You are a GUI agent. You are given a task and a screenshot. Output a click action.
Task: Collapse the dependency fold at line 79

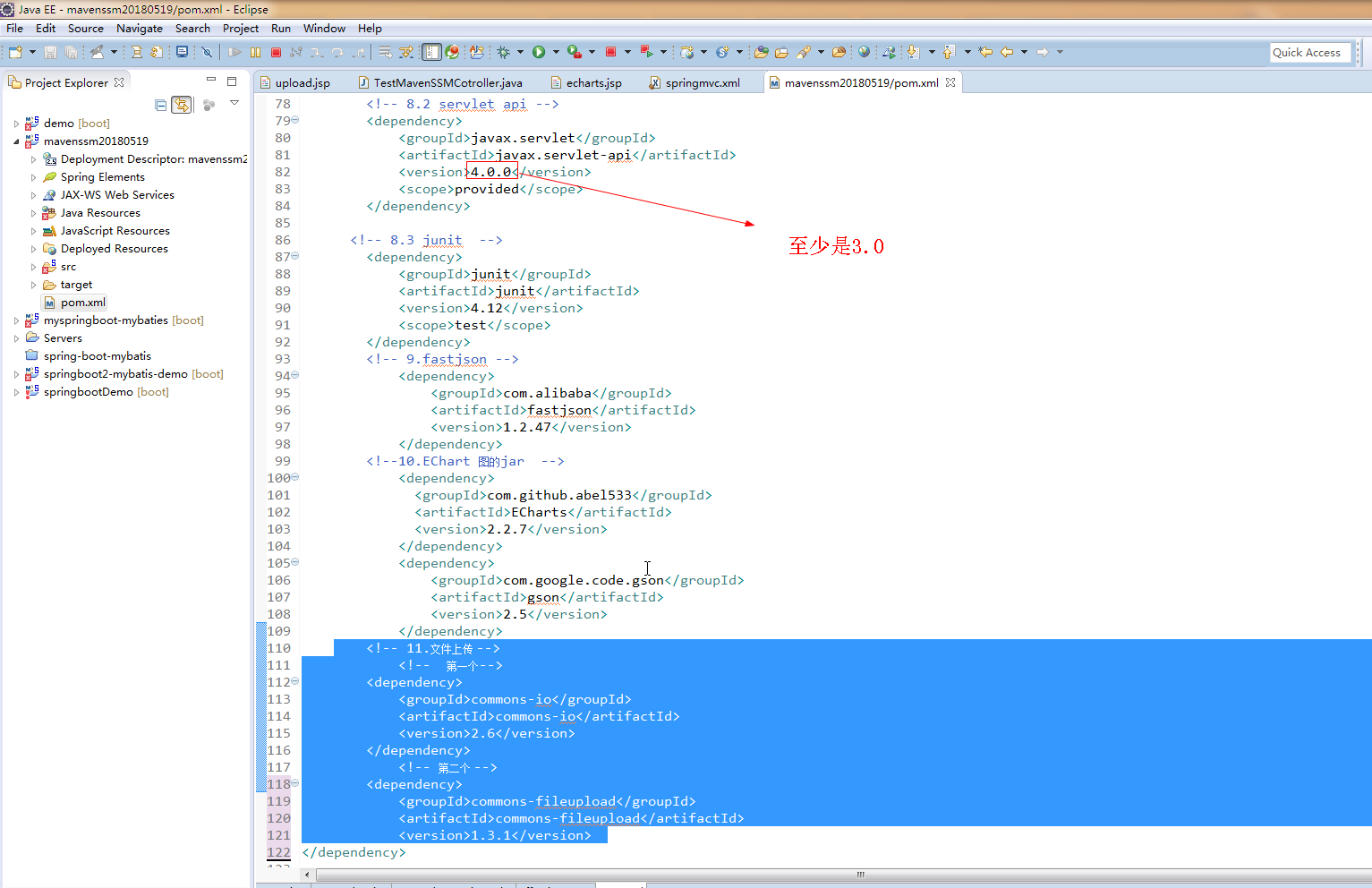(295, 120)
